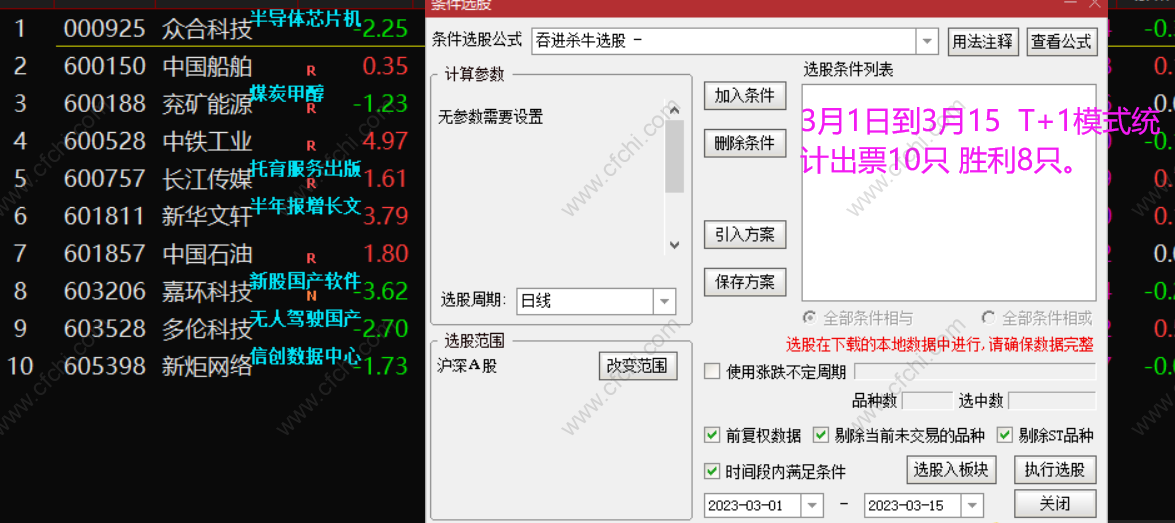Click the 托育服务出版 tag label
This screenshot has width=1175, height=523.
pyautogui.click(x=305, y=169)
